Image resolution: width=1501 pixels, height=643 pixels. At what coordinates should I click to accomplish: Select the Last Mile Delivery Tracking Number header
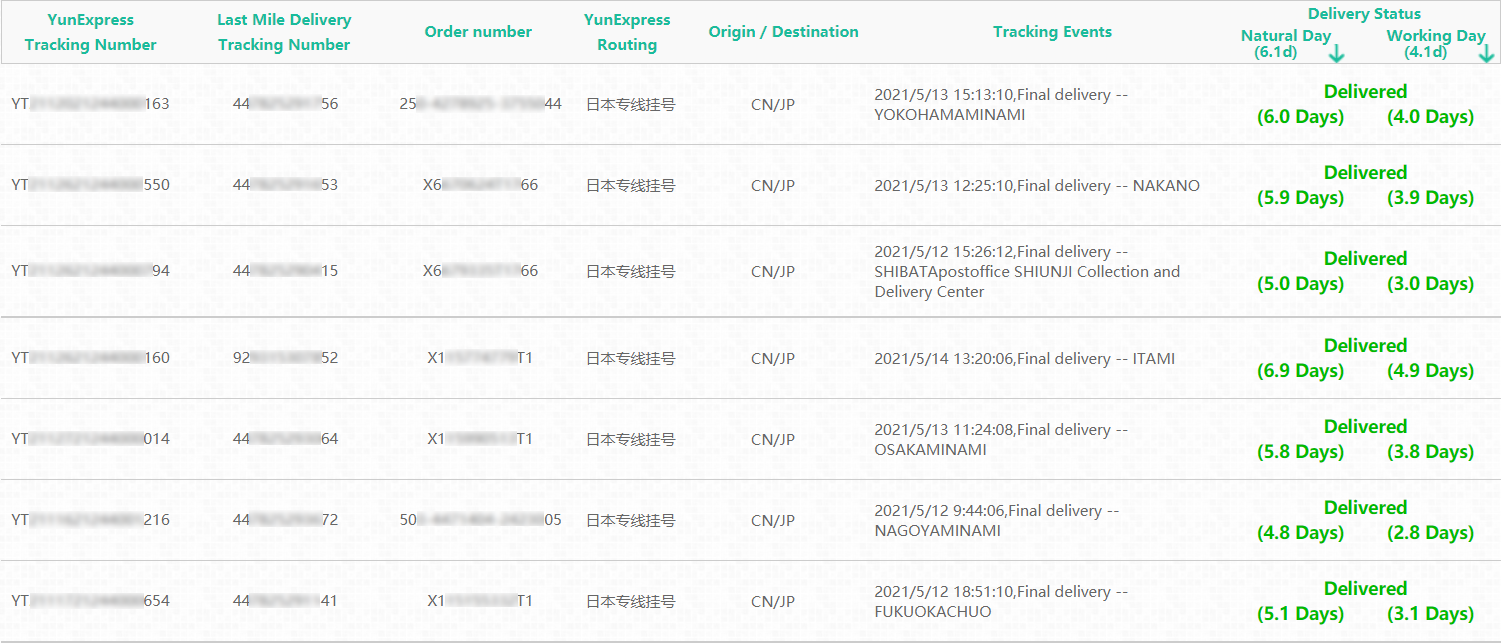(x=284, y=32)
